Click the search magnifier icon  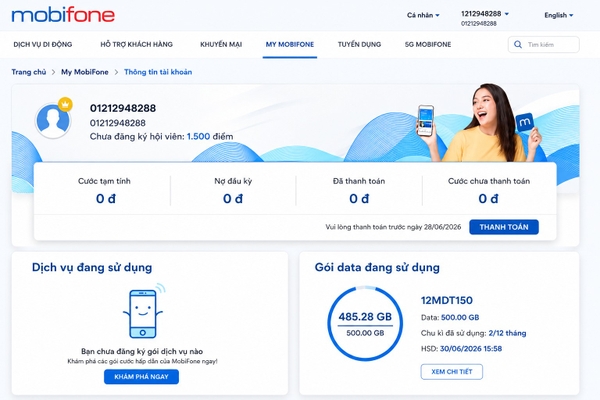tap(518, 44)
